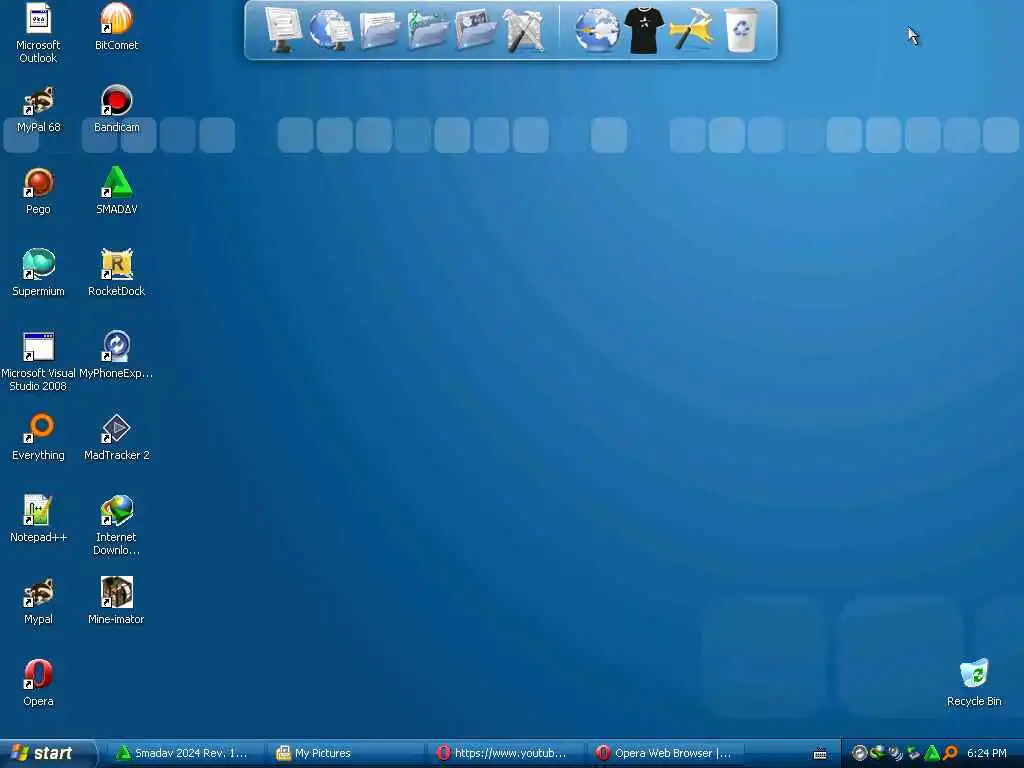Open the Microsoft Outlook desktop shortcut
1024x768 pixels.
[38, 33]
